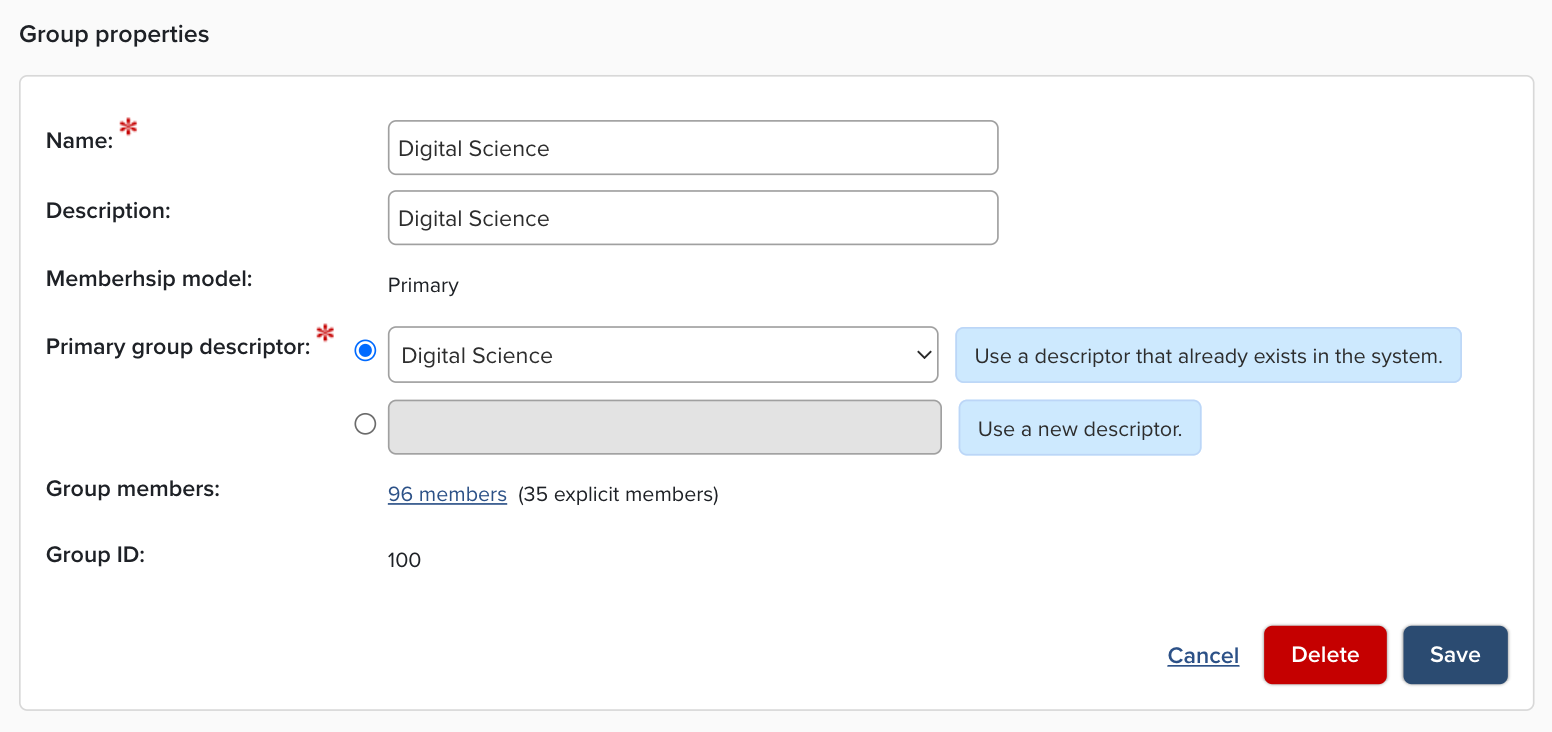Choose the new descriptor radio button
Image resolution: width=1552 pixels, height=732 pixels.
pyautogui.click(x=366, y=424)
